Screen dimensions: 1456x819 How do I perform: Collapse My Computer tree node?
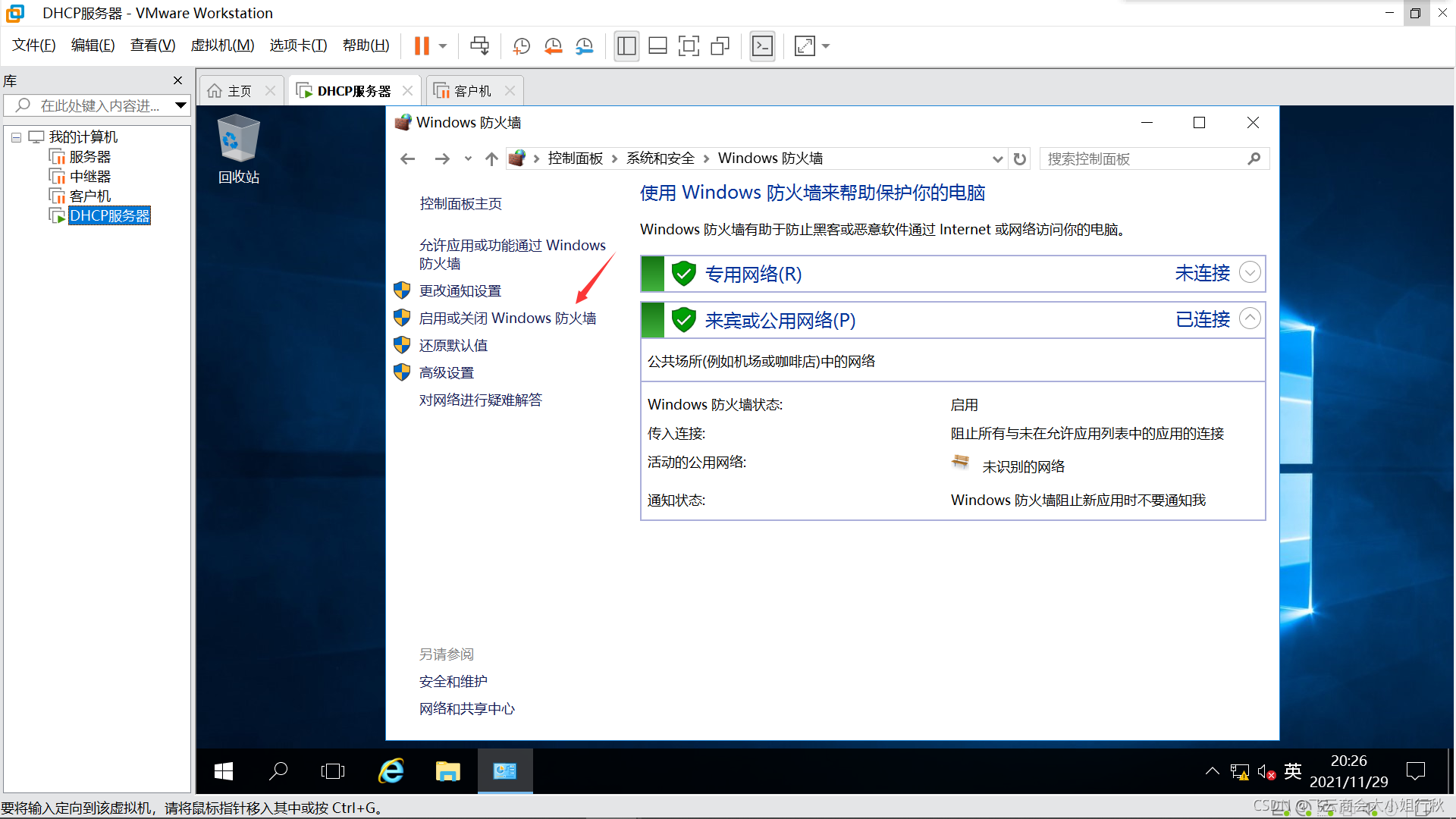[16, 137]
